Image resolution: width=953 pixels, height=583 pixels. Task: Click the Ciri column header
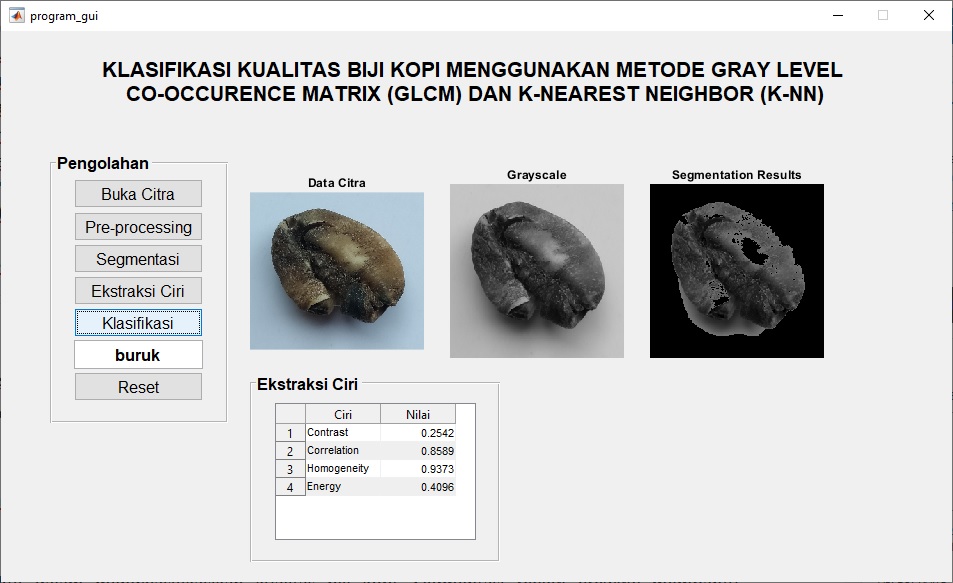coord(342,414)
